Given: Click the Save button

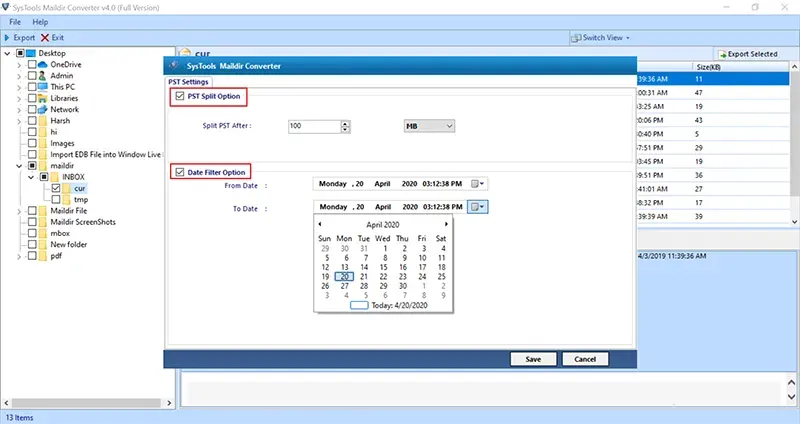Looking at the screenshot, I should pos(533,359).
